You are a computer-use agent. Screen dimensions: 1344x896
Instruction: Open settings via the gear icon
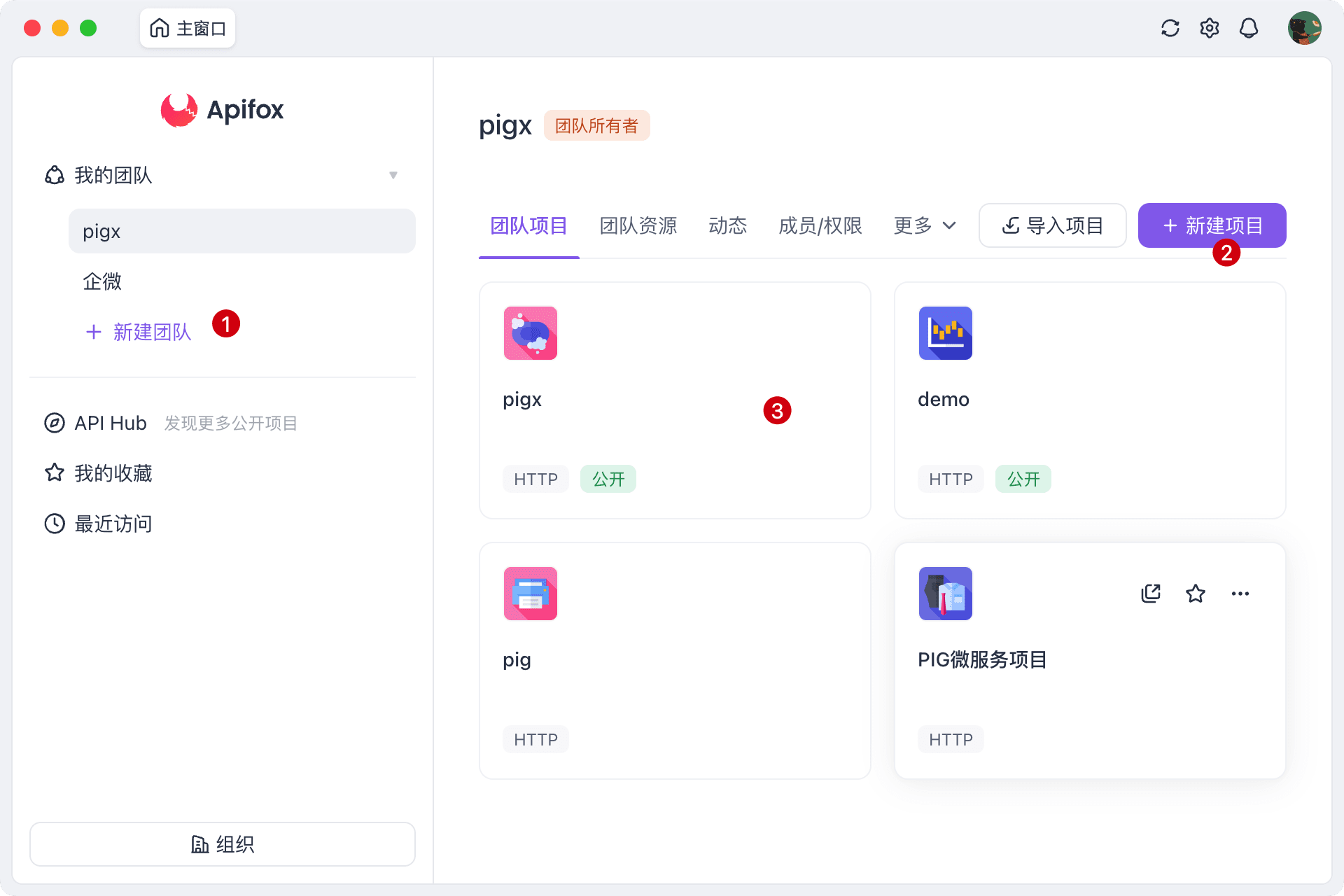1210,28
